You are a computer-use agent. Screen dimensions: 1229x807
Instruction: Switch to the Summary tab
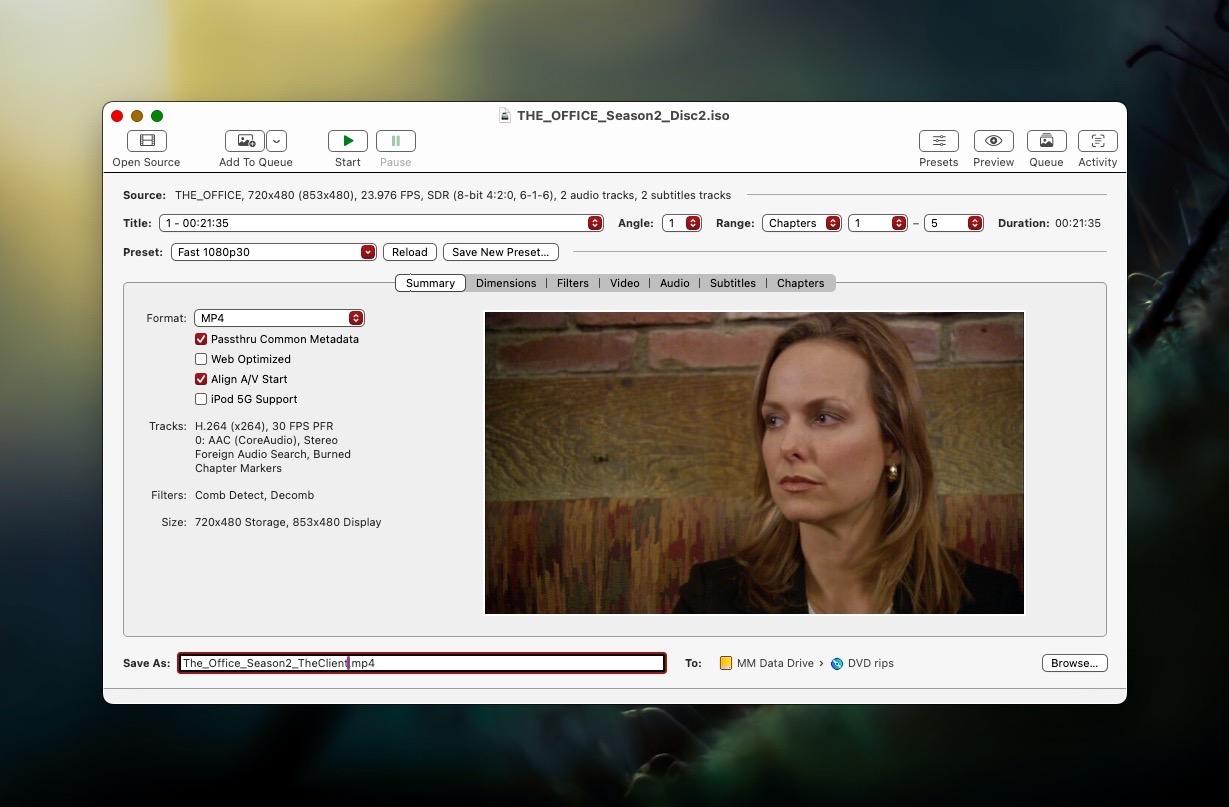pyautogui.click(x=430, y=283)
